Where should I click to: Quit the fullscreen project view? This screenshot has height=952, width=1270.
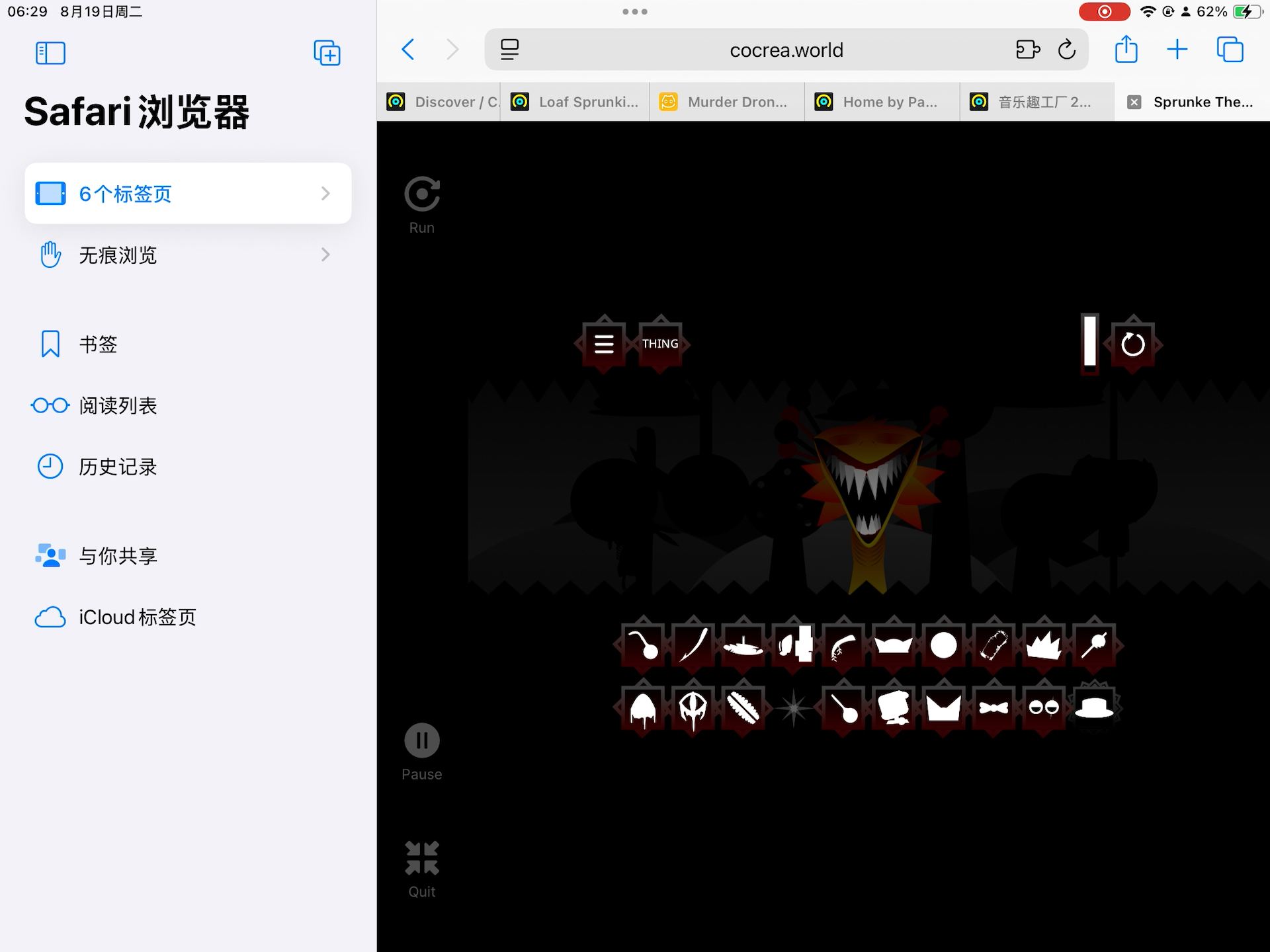click(421, 858)
